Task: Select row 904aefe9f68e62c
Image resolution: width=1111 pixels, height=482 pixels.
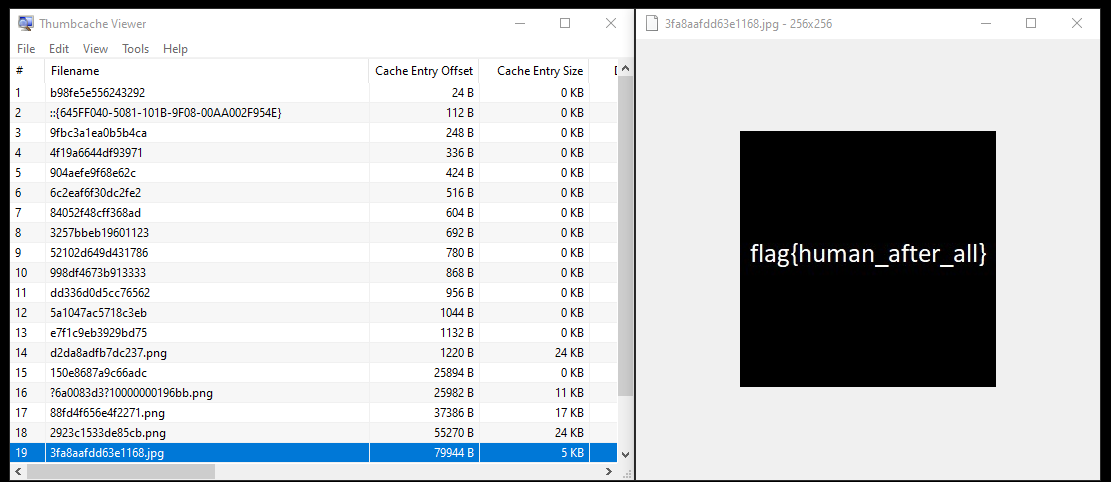Action: [x=314, y=173]
